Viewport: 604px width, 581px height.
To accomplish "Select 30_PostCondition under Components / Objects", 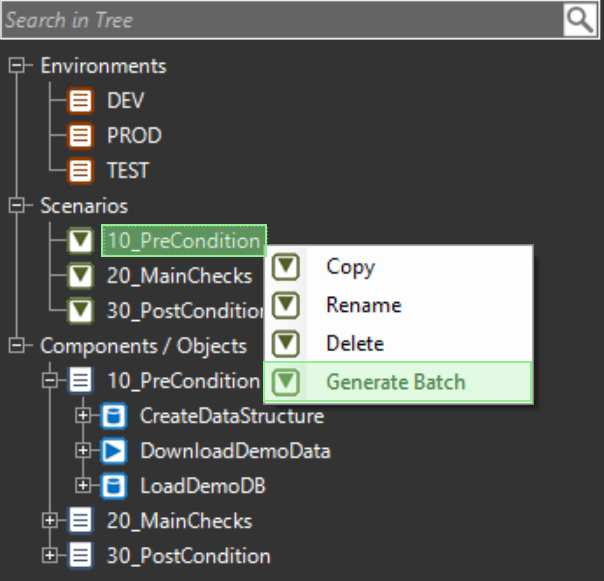I will click(x=188, y=556).
